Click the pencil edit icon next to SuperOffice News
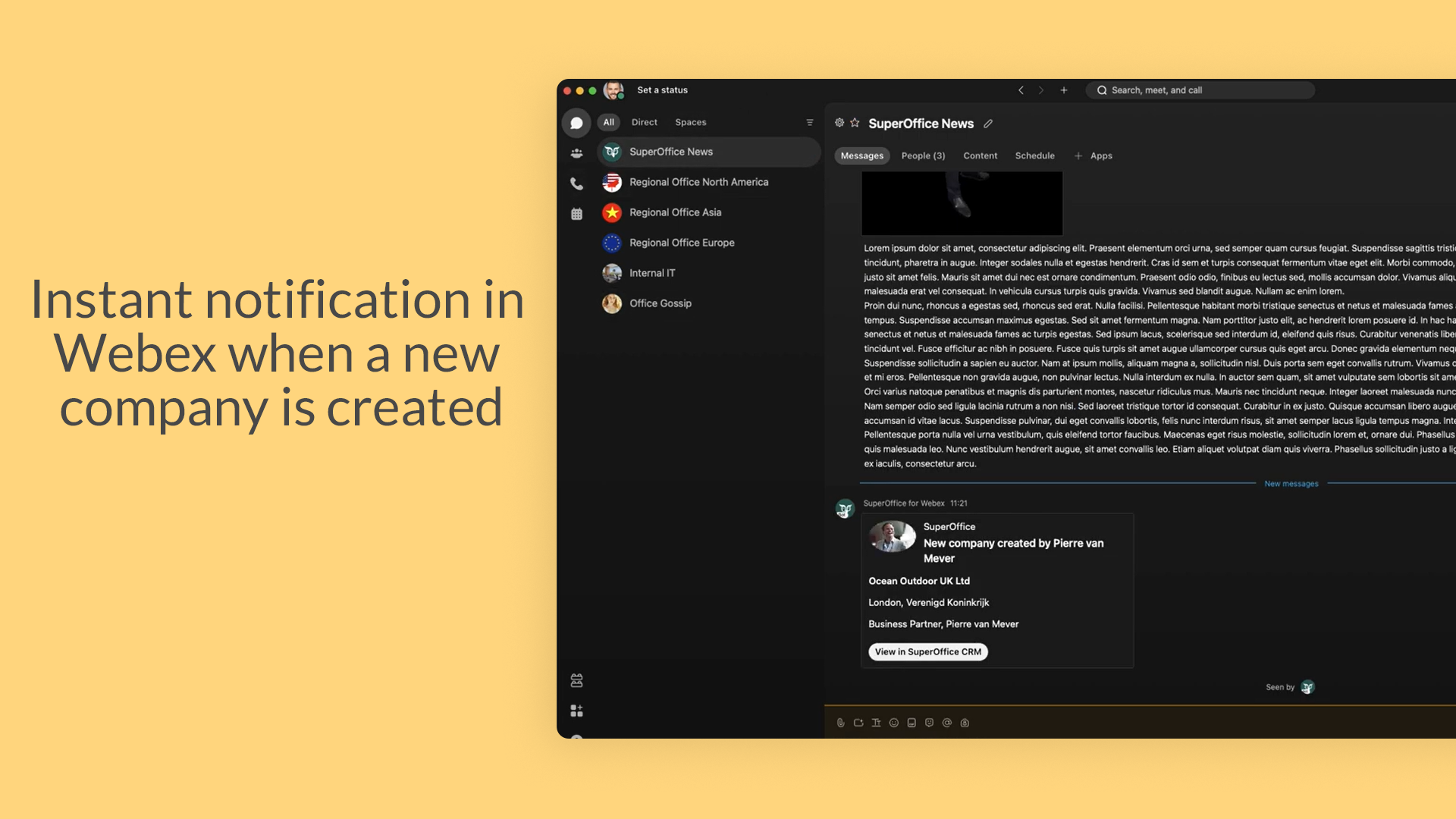The height and width of the screenshot is (819, 1456). (x=988, y=123)
